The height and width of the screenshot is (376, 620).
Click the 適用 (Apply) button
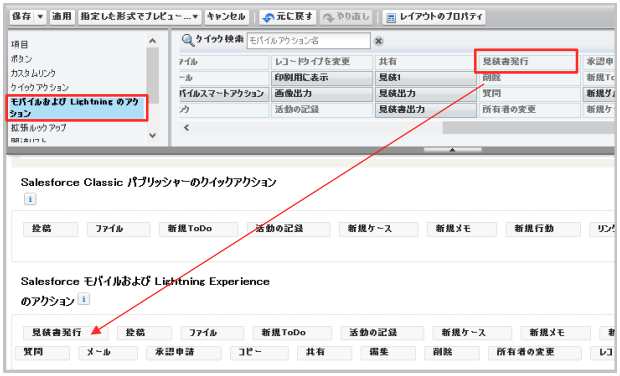62,17
